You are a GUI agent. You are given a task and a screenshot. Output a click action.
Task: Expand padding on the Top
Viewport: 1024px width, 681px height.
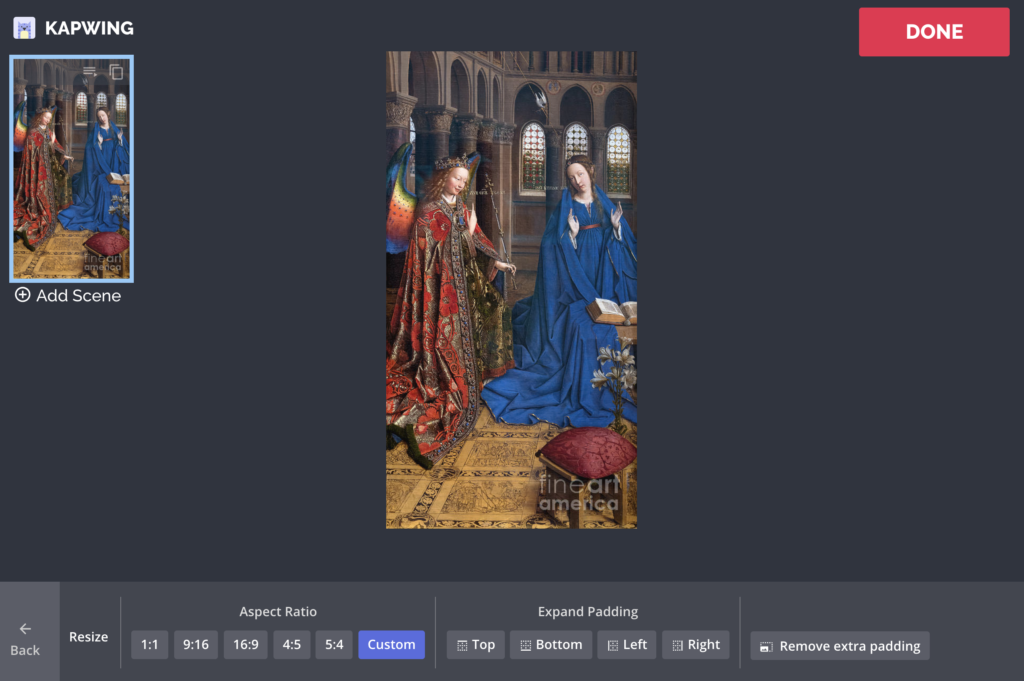click(475, 645)
